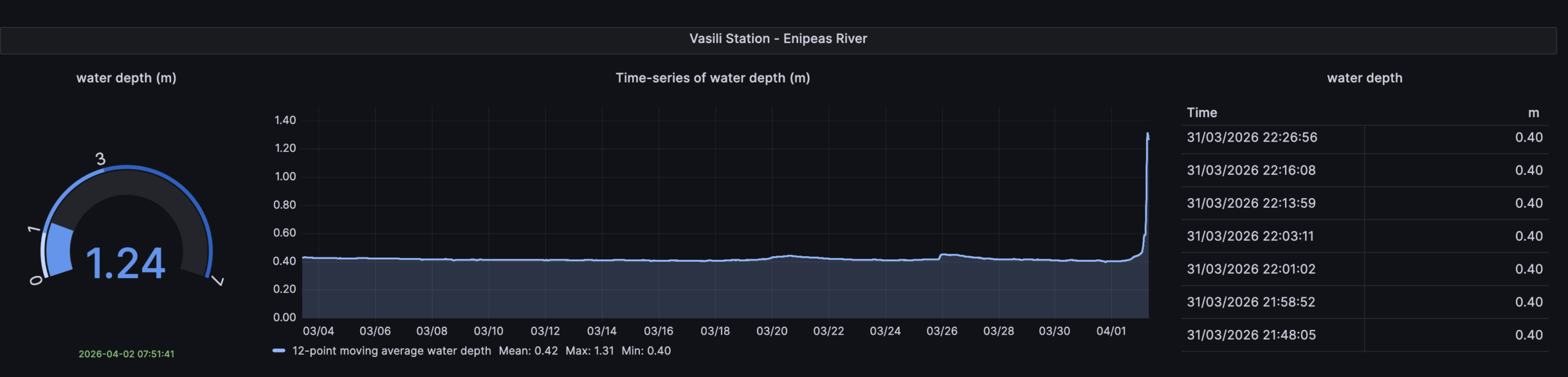The width and height of the screenshot is (1568, 377).
Task: Click the Mean: 0.42 legend statistic
Action: click(x=528, y=351)
